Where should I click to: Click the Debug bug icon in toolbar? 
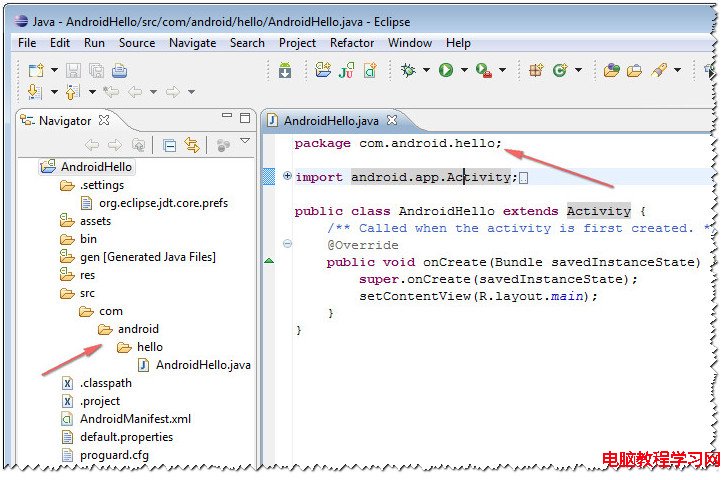click(x=408, y=70)
